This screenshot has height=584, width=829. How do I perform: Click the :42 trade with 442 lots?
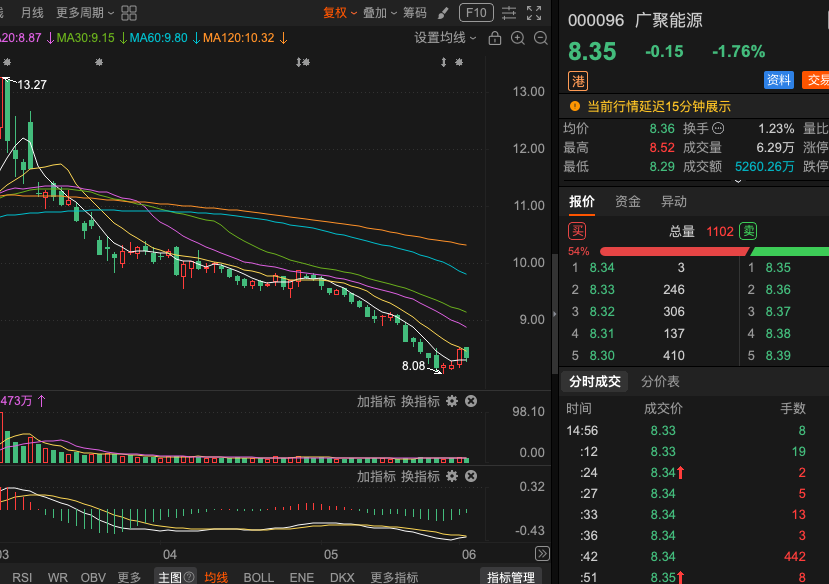(694, 557)
